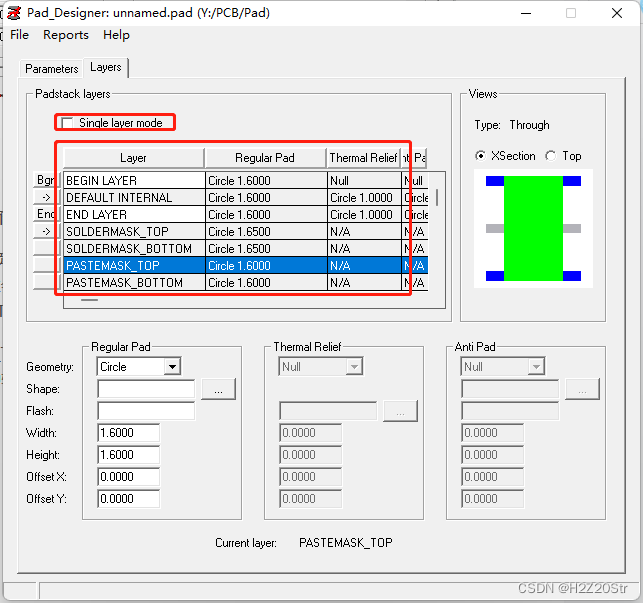The image size is (643, 603).
Task: Click Regular Pad cell of BEGIN LAYER
Action: [266, 180]
